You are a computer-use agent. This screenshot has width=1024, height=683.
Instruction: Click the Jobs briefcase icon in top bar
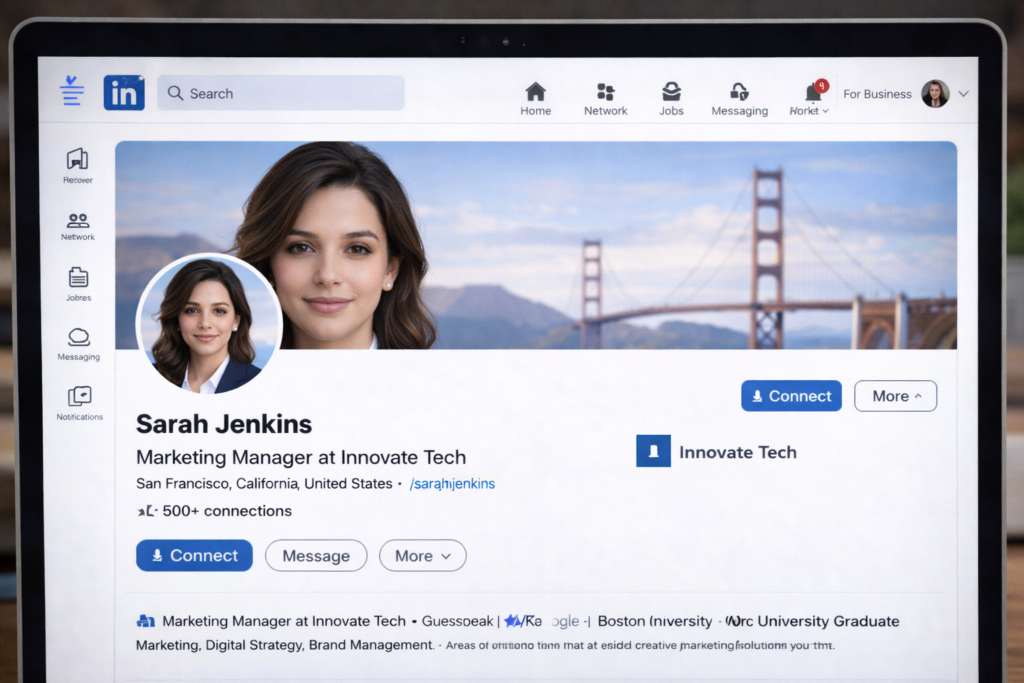pos(671,92)
